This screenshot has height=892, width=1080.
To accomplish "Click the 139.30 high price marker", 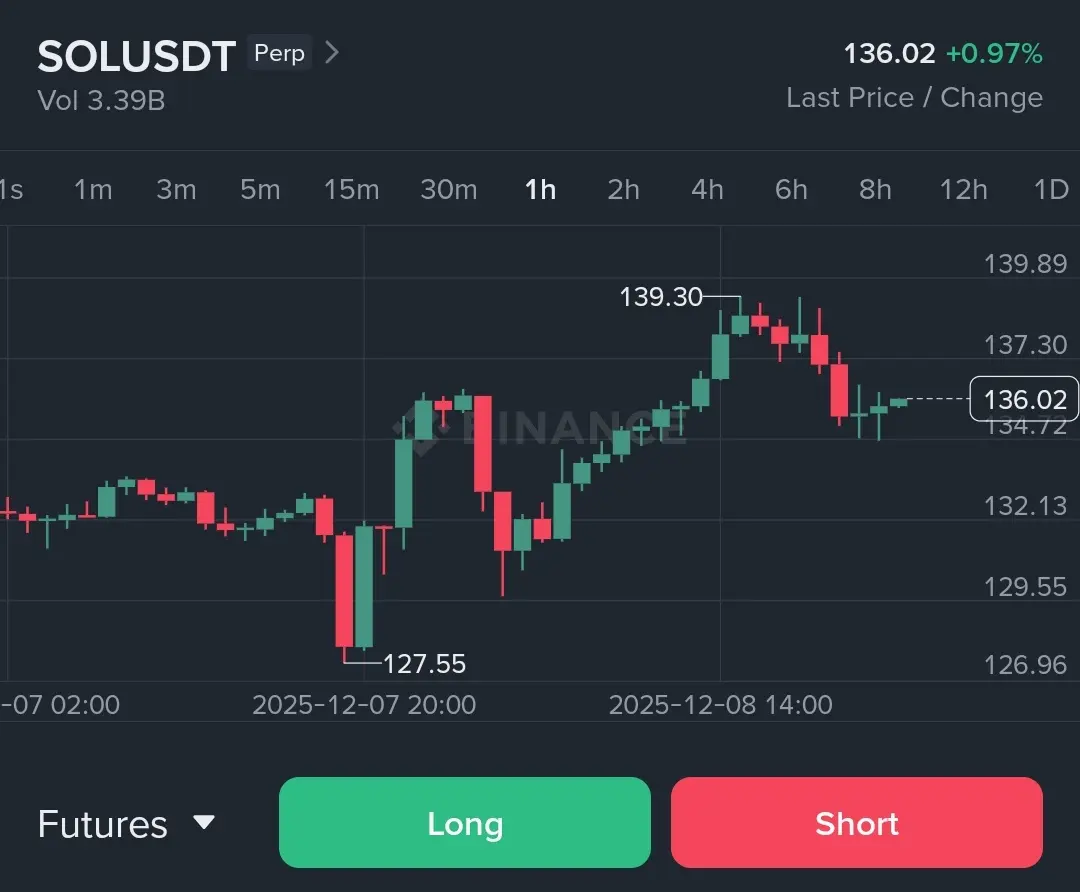I will (661, 297).
